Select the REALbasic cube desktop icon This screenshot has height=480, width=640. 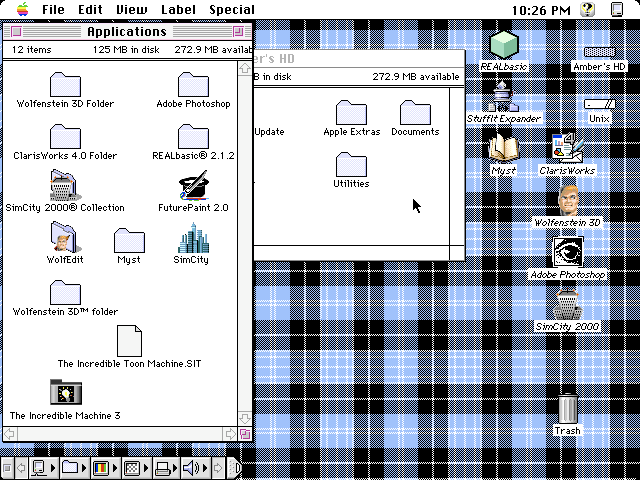504,45
